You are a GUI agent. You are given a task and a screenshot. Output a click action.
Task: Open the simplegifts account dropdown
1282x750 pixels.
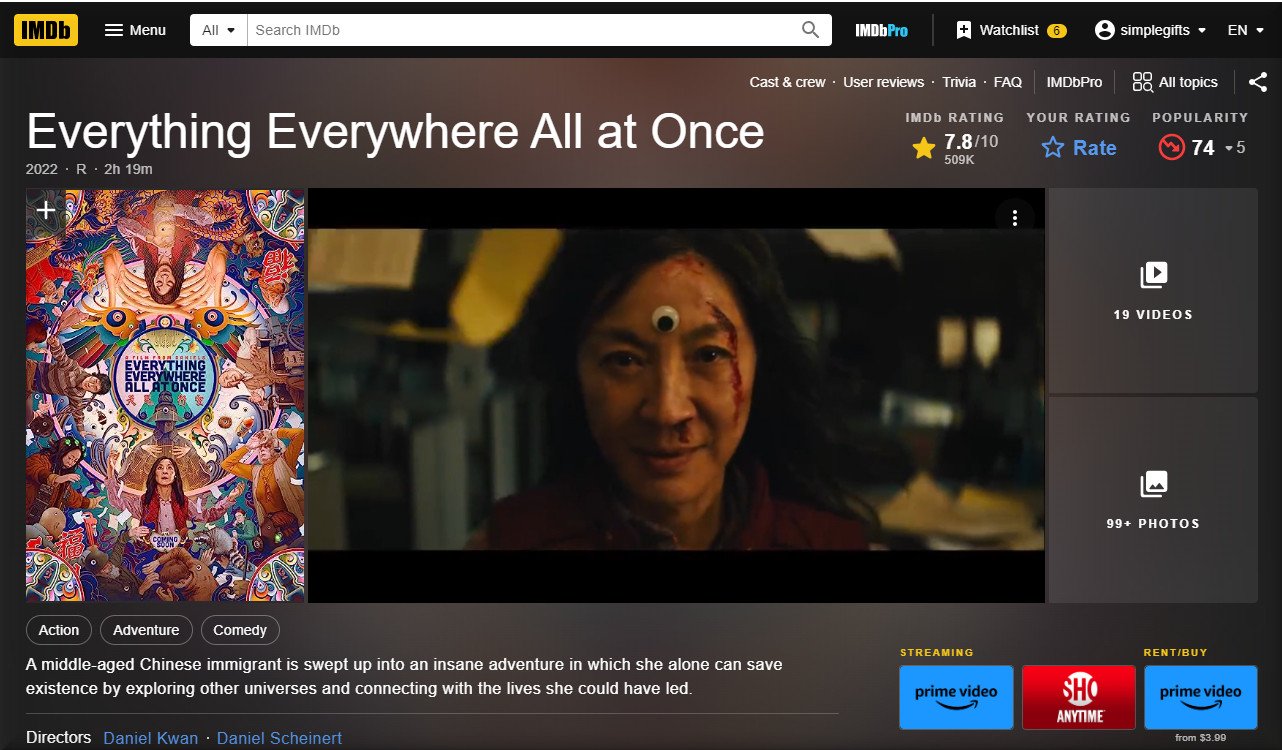pos(1150,30)
